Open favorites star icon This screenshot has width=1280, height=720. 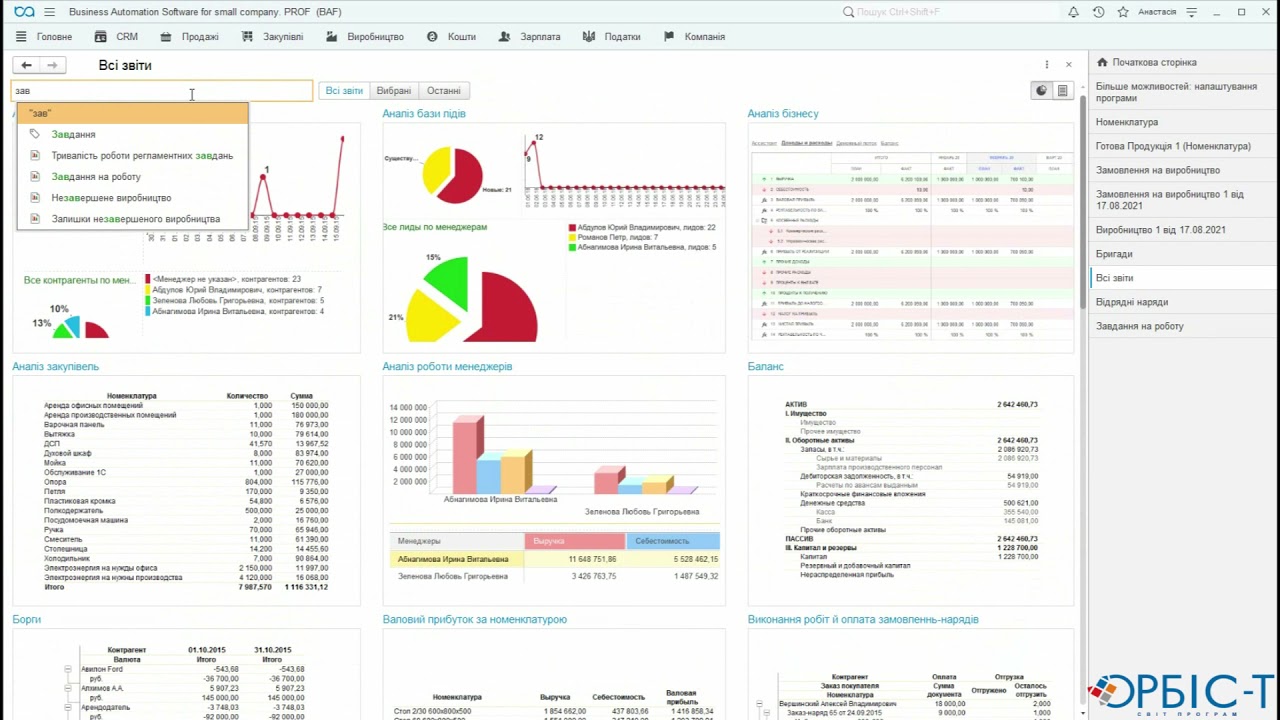point(1123,12)
